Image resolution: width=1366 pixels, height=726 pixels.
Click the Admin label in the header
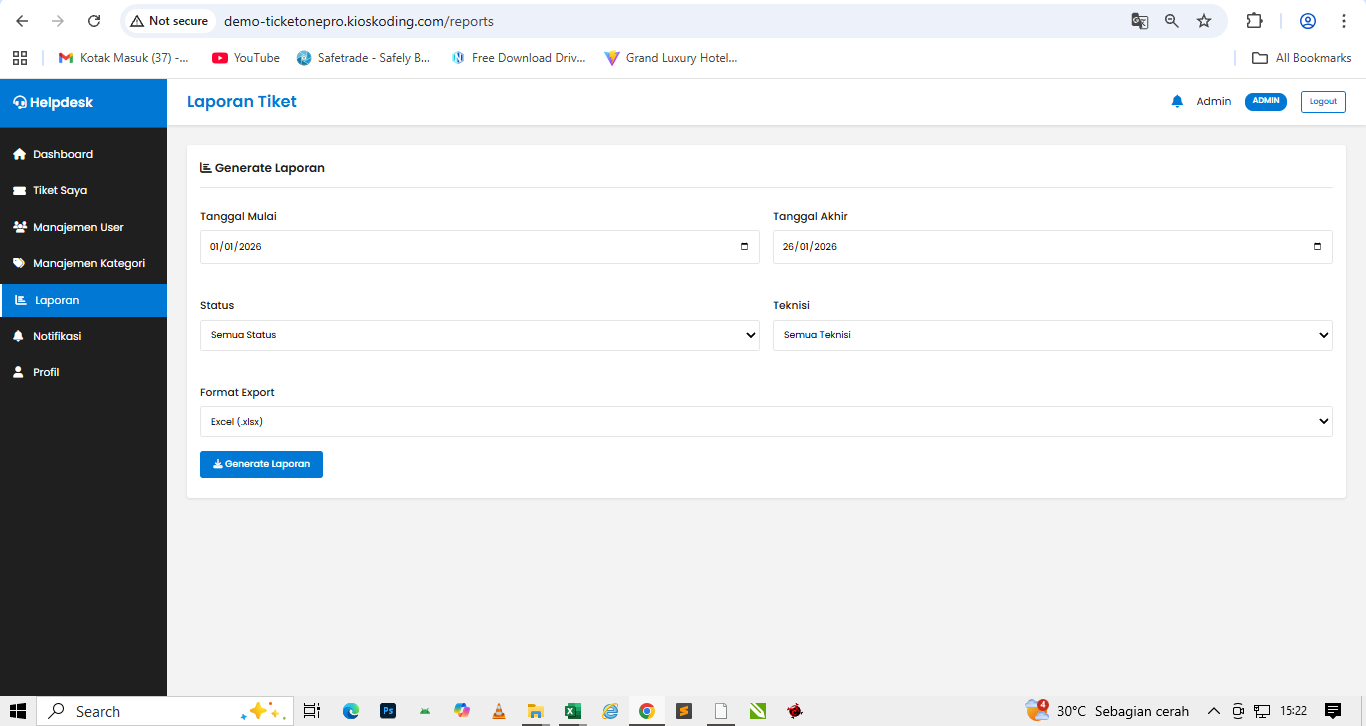pos(1214,101)
